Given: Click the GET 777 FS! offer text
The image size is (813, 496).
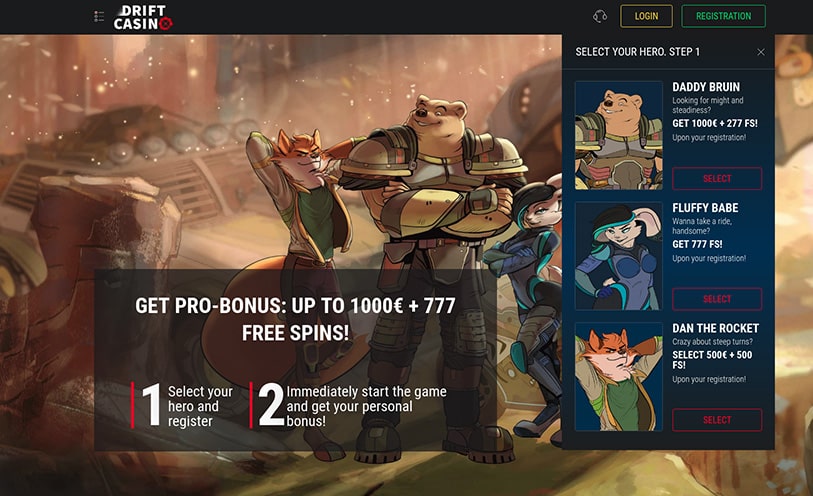Looking at the screenshot, I should coord(697,244).
